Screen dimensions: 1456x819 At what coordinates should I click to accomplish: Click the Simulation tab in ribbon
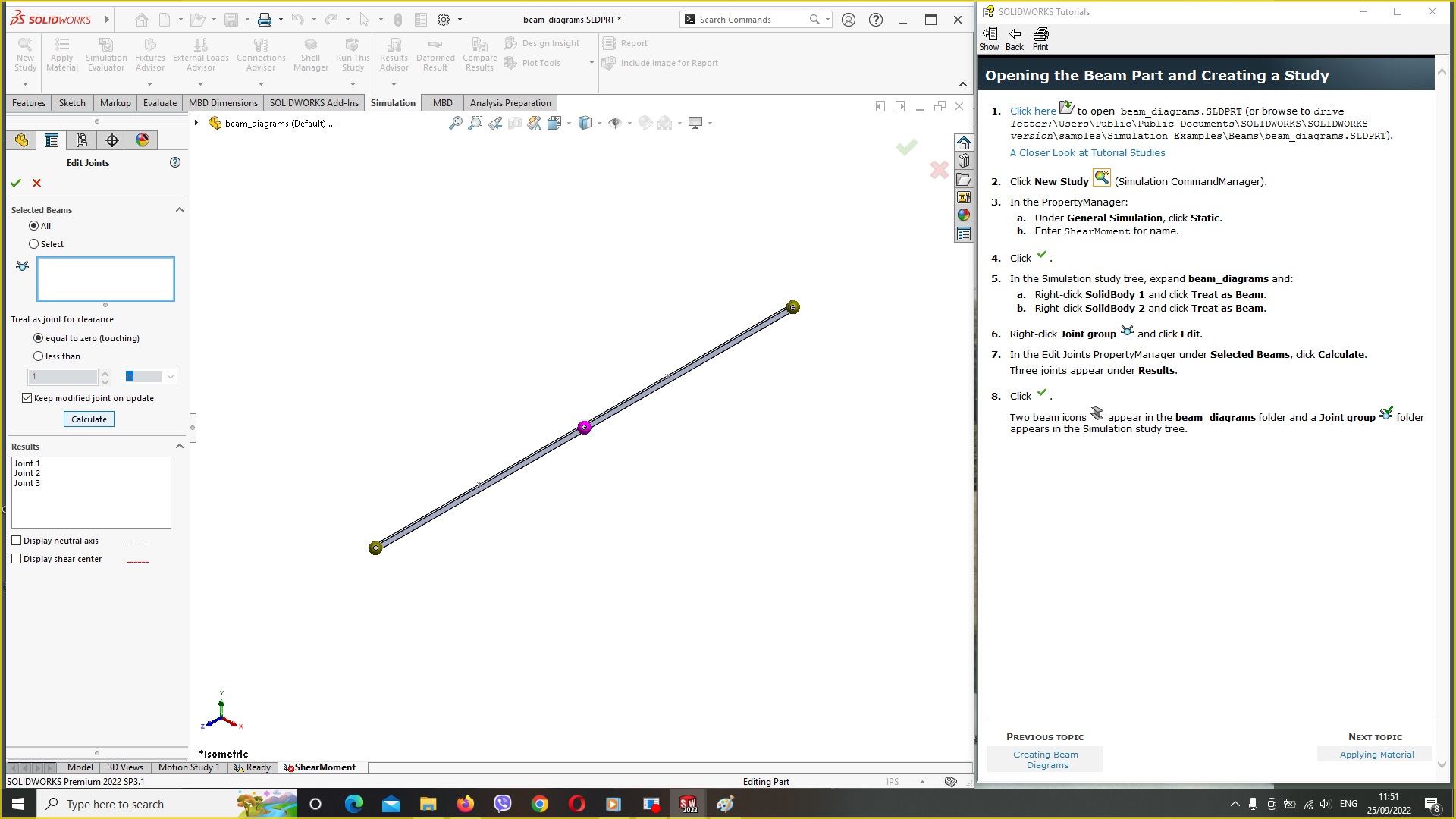tap(392, 102)
